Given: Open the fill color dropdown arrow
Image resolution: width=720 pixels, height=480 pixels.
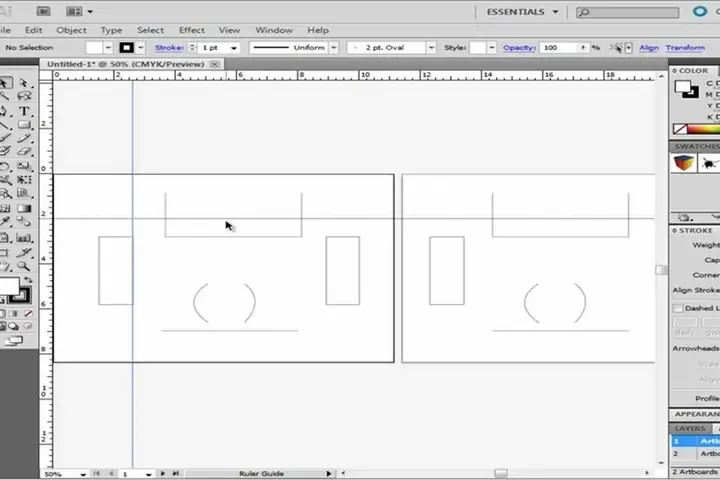Looking at the screenshot, I should tap(108, 48).
